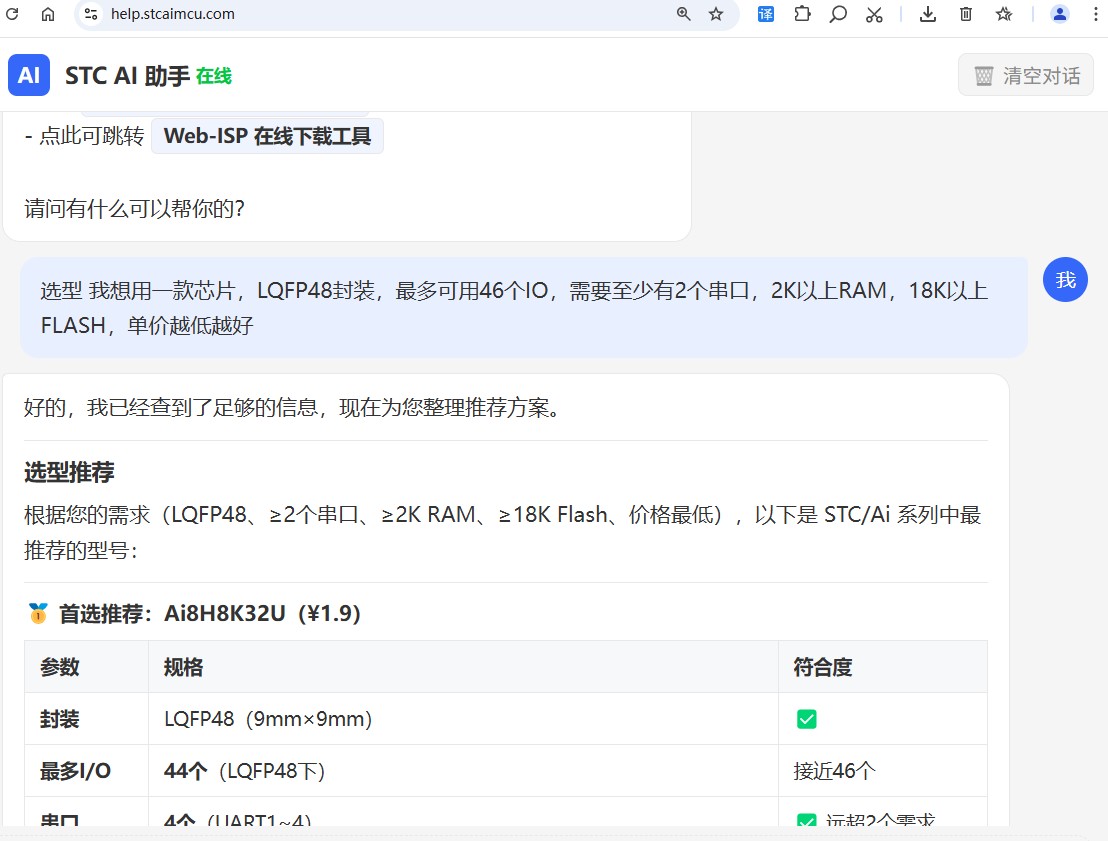Click the blue AI logo
This screenshot has height=841, width=1108.
coord(29,75)
